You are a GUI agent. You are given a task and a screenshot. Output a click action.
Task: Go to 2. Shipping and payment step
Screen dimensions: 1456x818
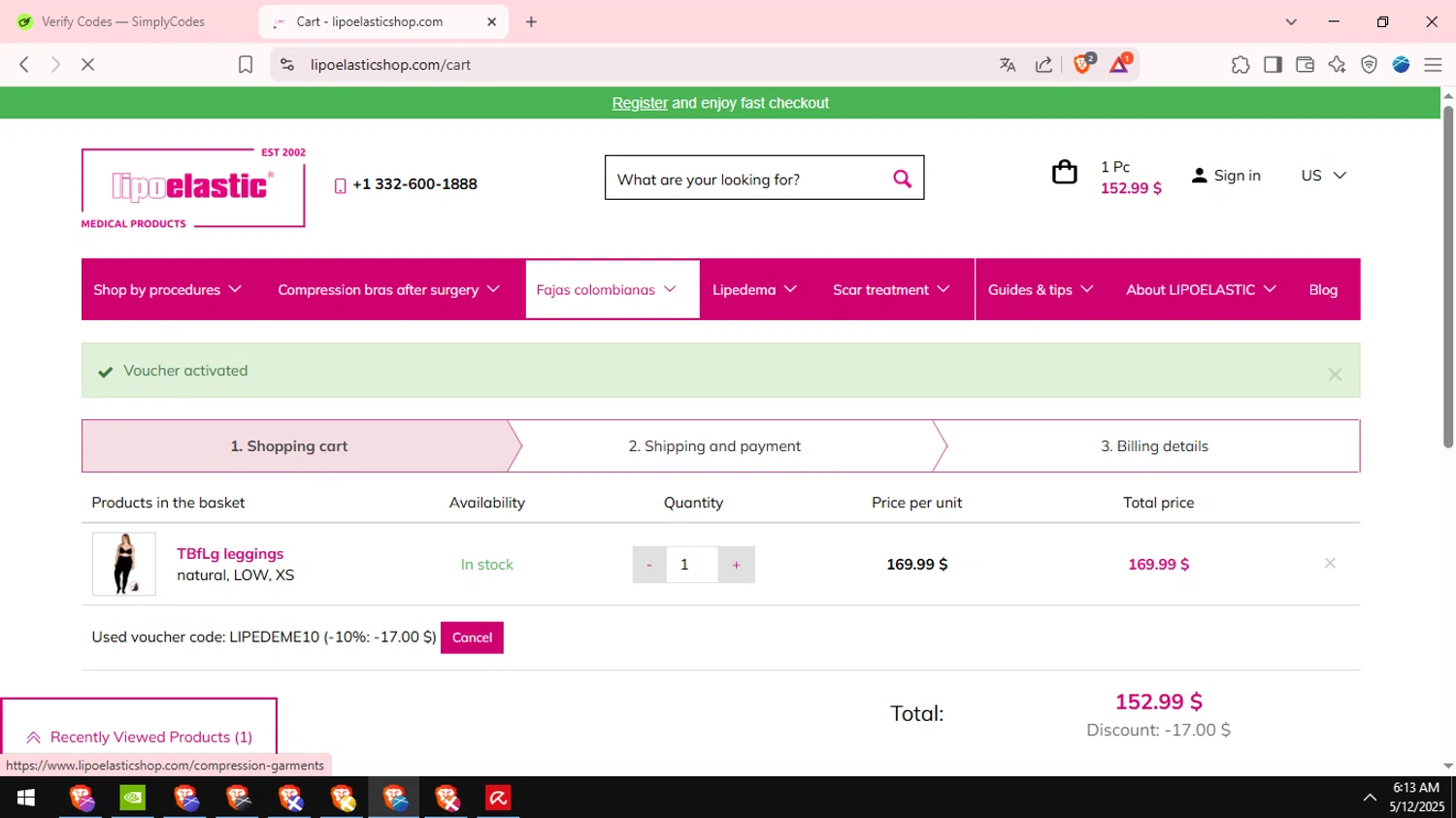tap(714, 446)
